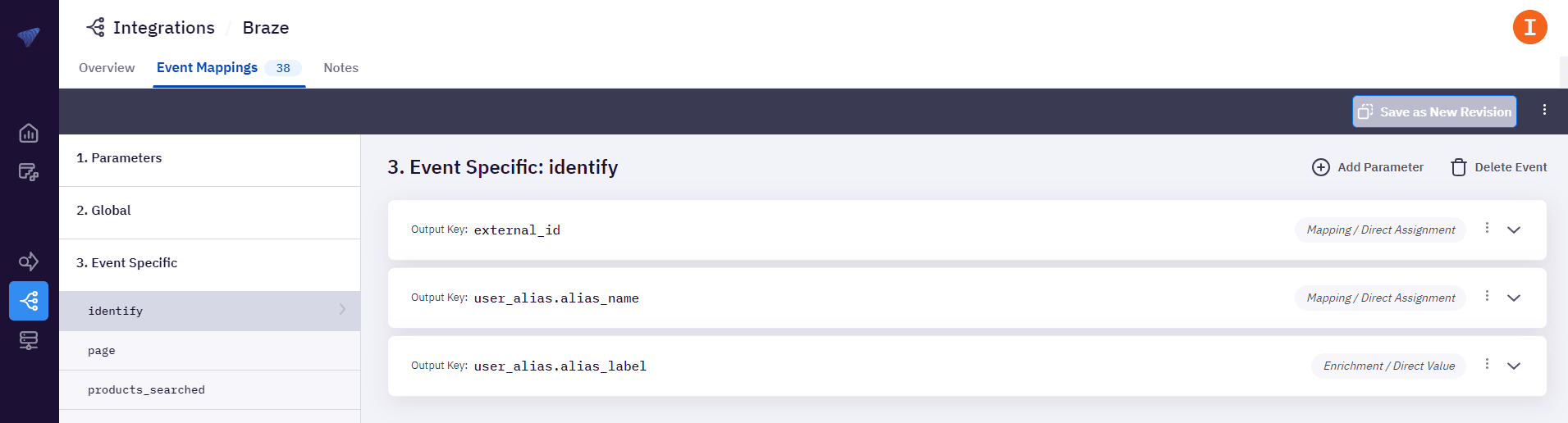Expand the user_alias.alias_label row
Viewport: 1568px width, 423px height.
pos(1514,366)
